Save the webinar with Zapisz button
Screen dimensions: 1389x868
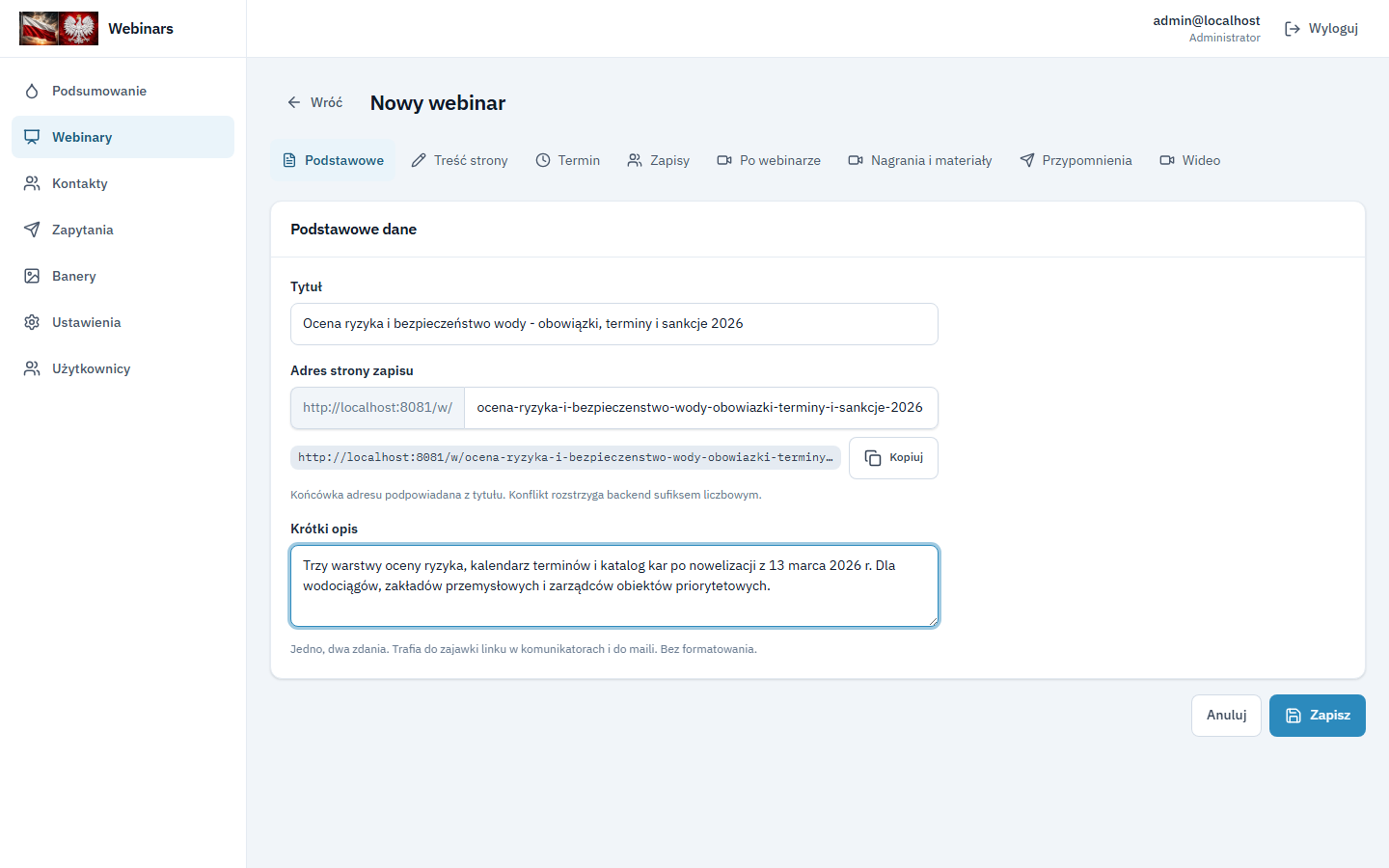click(x=1318, y=716)
